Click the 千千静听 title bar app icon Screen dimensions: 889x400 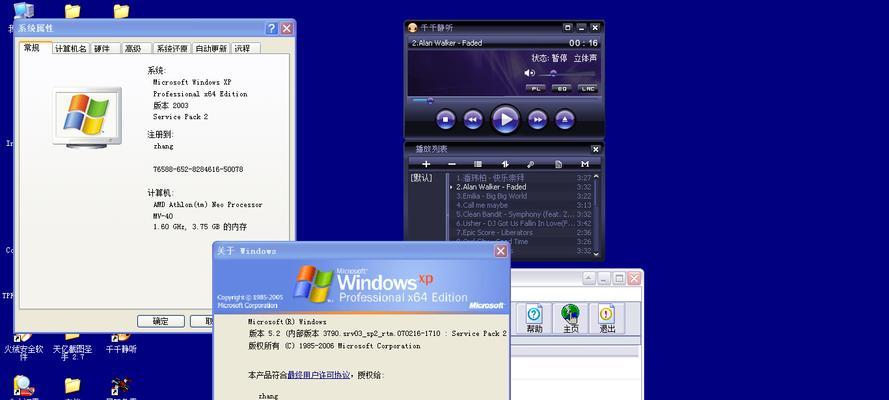pyautogui.click(x=413, y=27)
